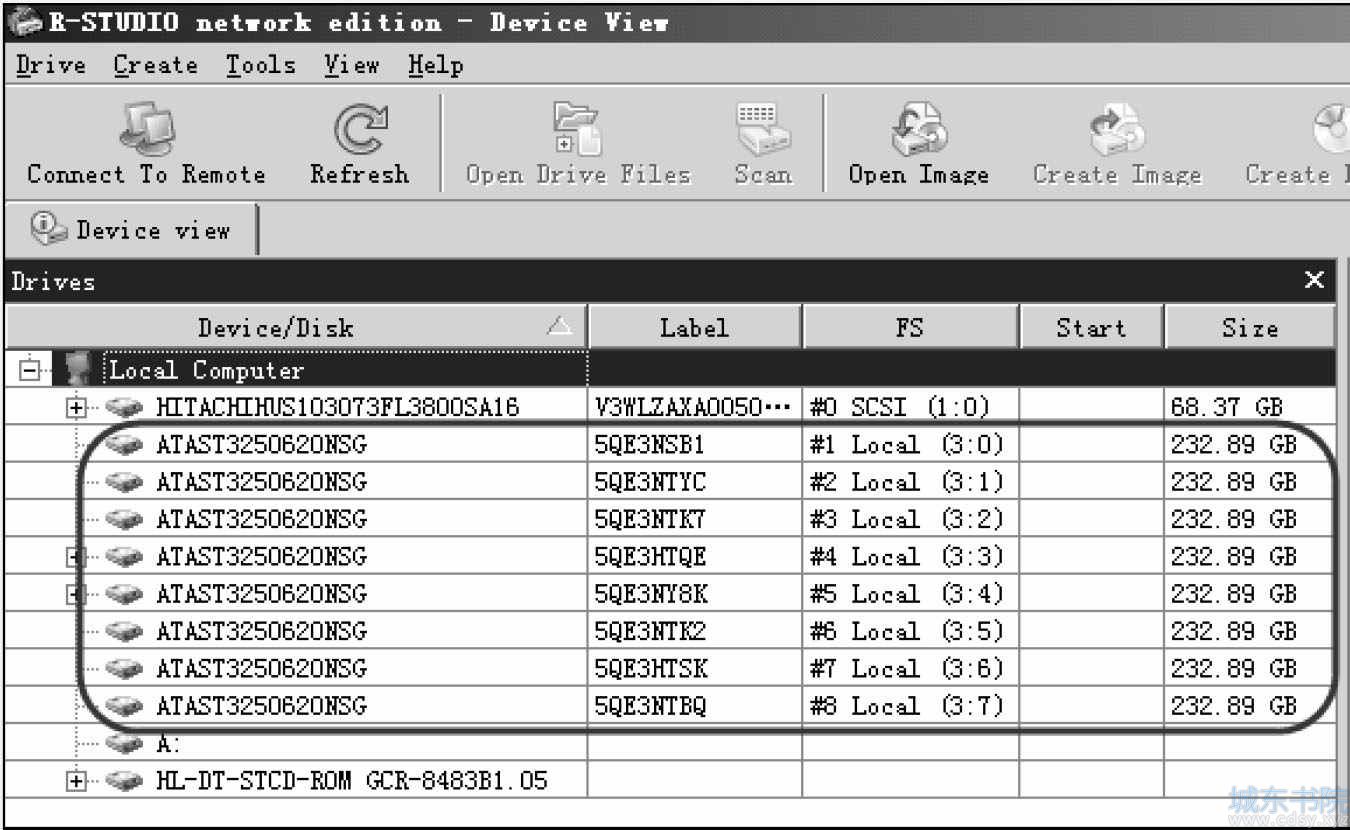Screen dimensions: 1350x830
Task: Click the Scan toolbar icon
Action: point(763,130)
